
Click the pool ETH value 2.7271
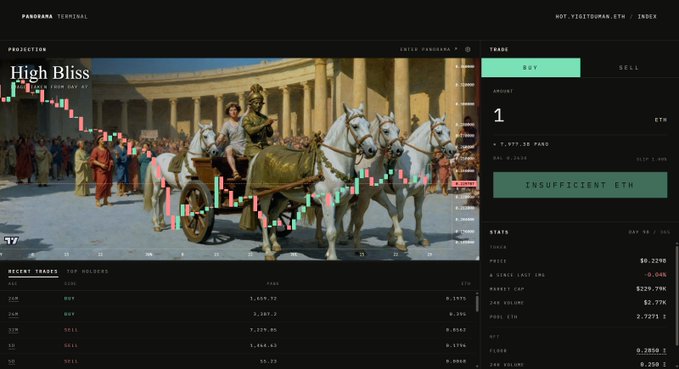(x=647, y=317)
